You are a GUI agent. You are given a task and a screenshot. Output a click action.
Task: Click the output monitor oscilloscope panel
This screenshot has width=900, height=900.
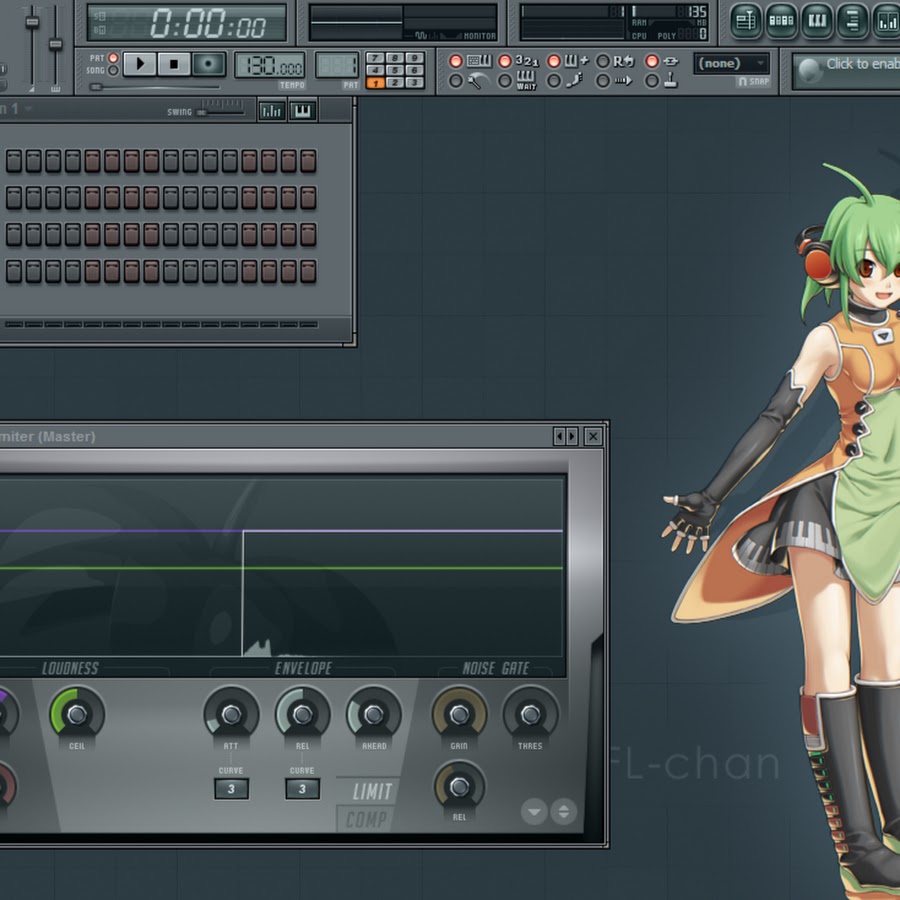403,23
